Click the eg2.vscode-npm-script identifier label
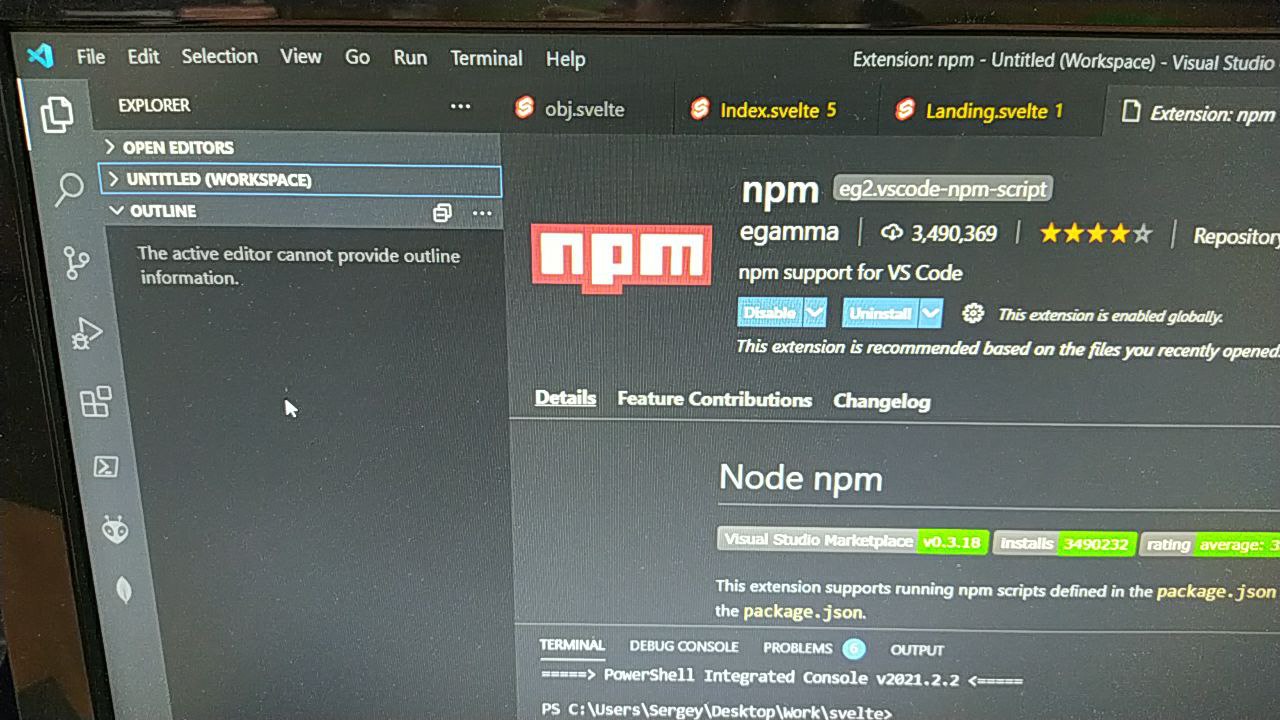 (943, 189)
